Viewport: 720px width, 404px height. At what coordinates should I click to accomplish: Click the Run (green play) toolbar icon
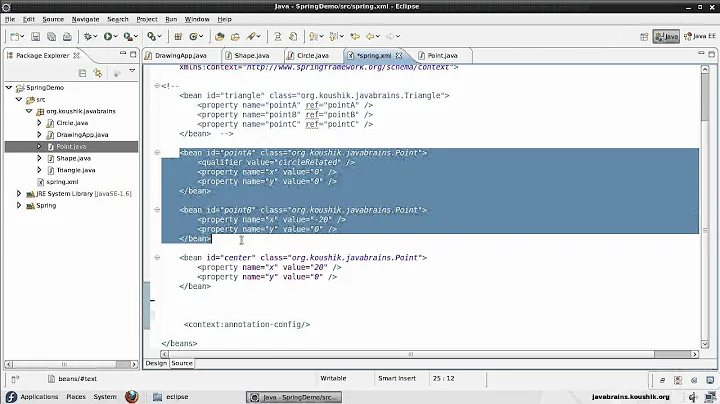[109, 37]
